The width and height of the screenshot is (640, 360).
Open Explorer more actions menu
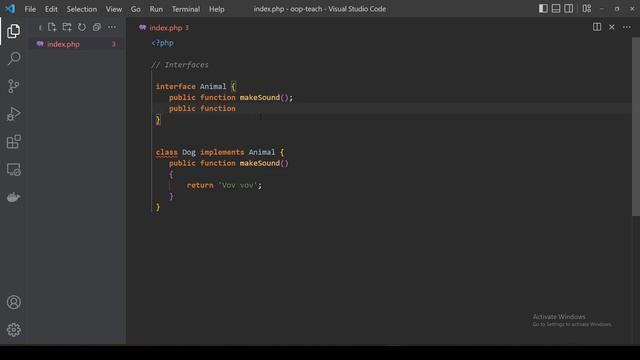click(112, 27)
